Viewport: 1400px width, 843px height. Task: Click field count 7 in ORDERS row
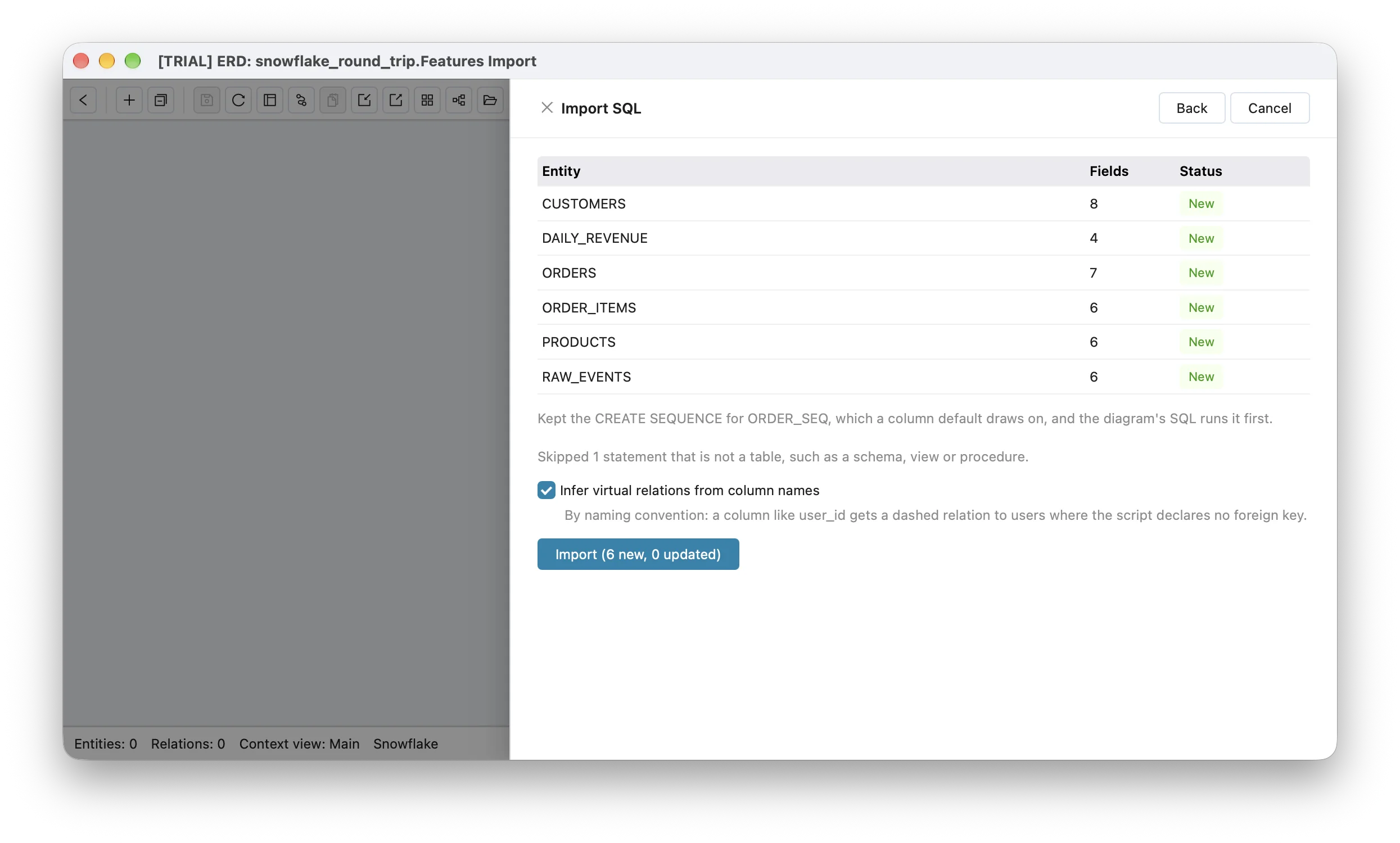coord(1094,273)
